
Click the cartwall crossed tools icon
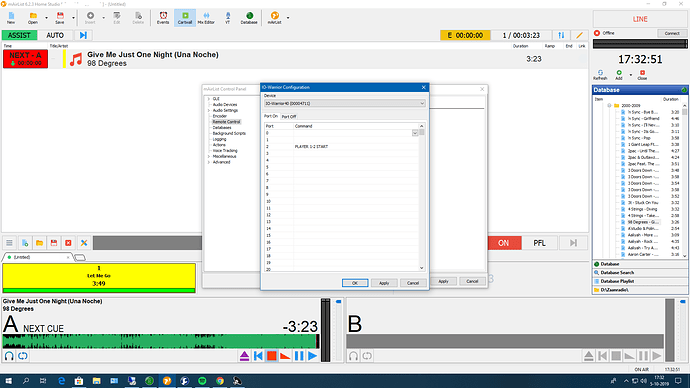pyautogui.click(x=84, y=243)
